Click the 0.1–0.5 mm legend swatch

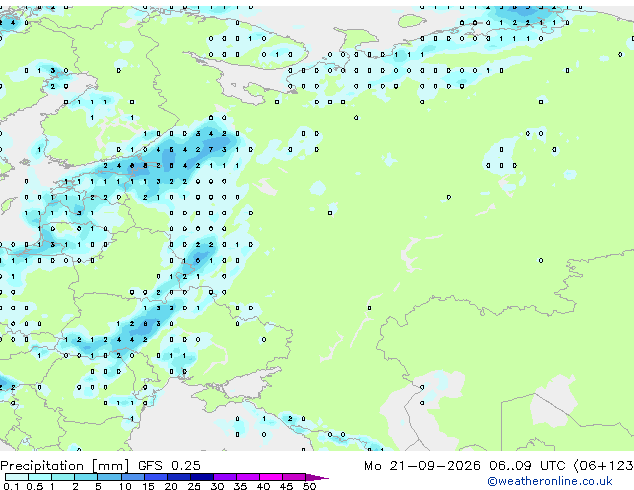tap(17, 477)
